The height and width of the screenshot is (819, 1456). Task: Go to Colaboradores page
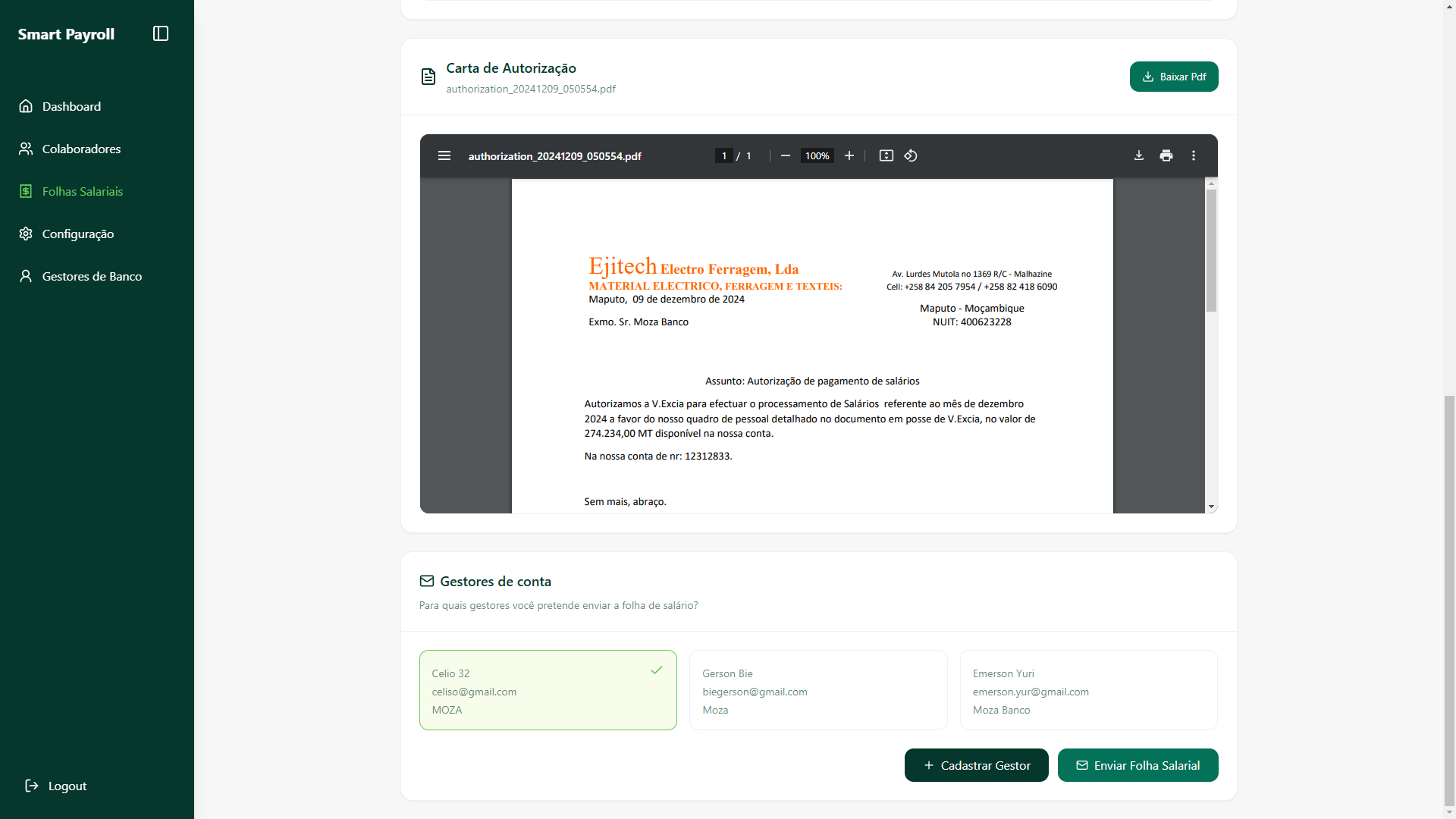click(x=81, y=149)
